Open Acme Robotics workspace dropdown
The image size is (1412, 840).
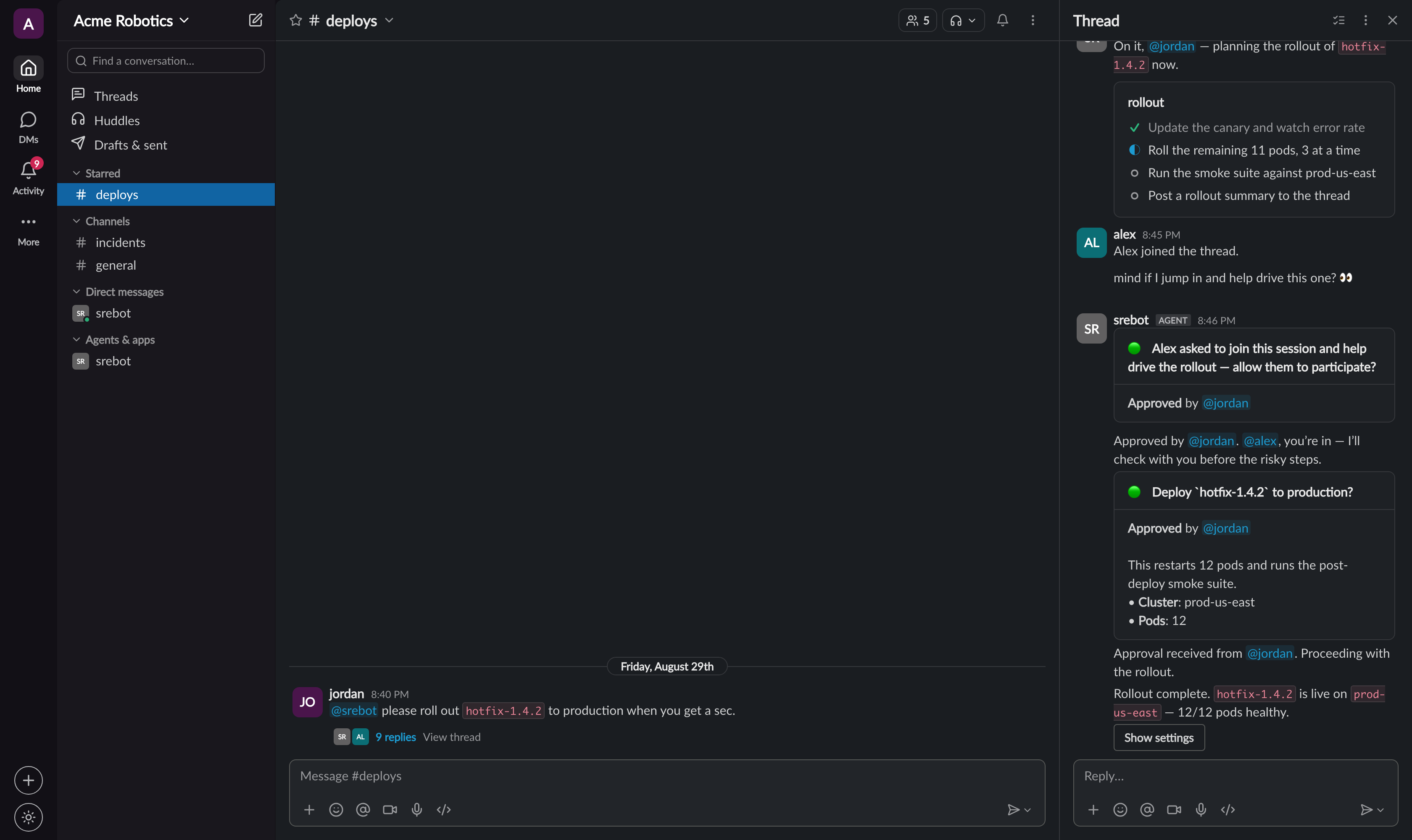[x=131, y=21]
